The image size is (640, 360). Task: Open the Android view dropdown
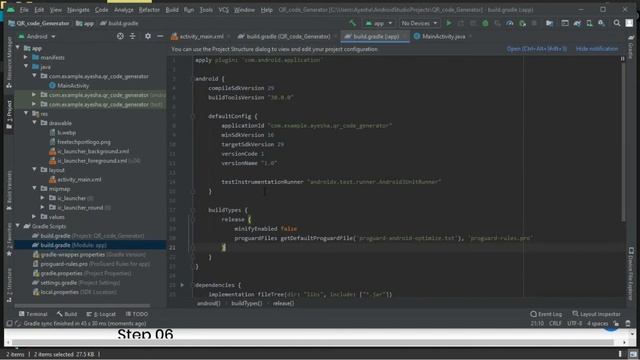[37, 36]
